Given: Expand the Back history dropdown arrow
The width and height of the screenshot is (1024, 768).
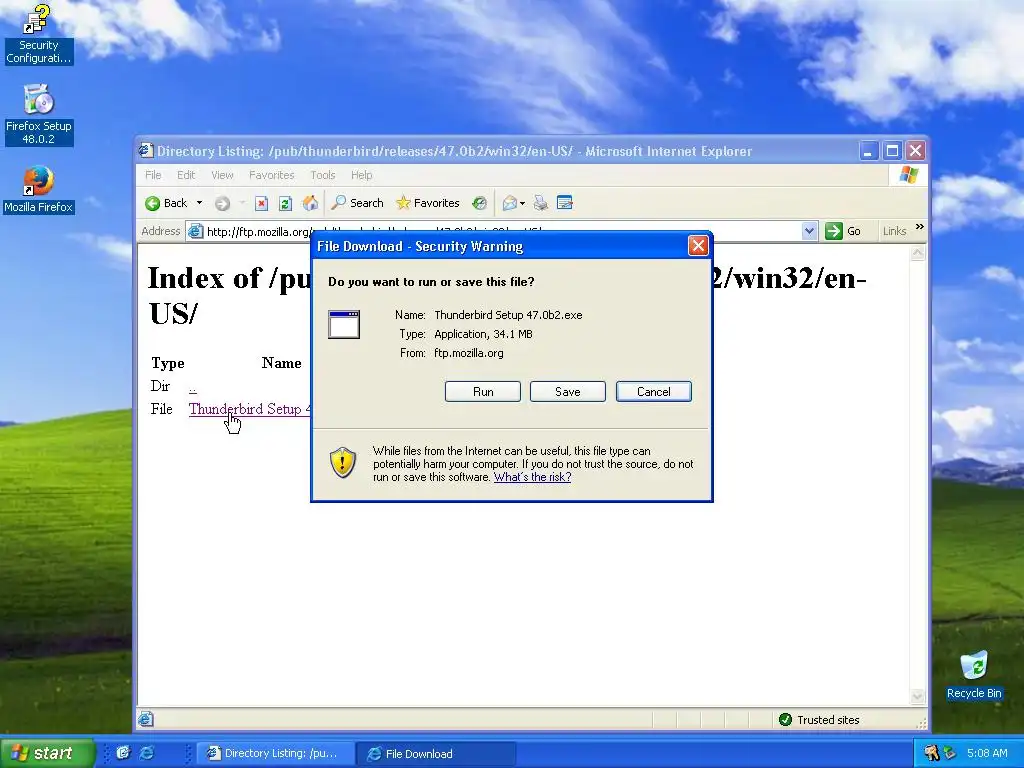Looking at the screenshot, I should point(199,203).
